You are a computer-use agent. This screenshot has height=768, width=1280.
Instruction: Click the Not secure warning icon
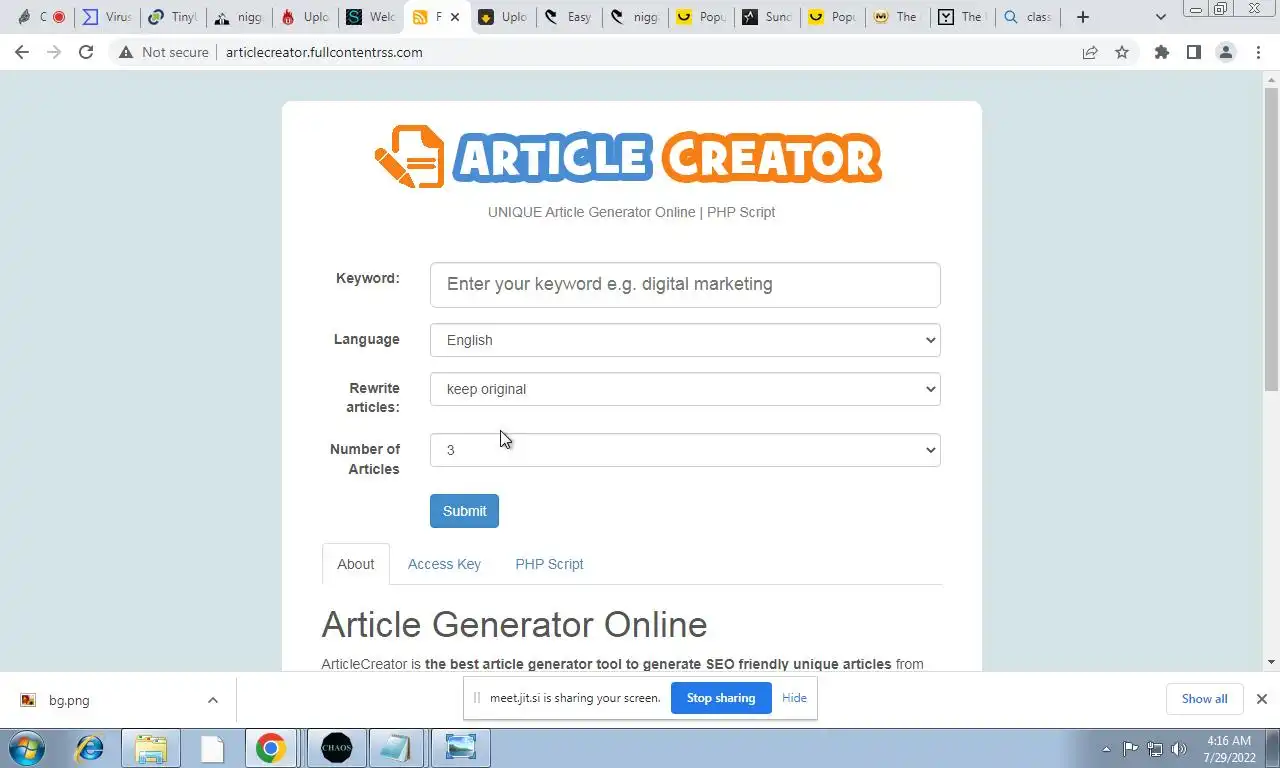tap(126, 52)
